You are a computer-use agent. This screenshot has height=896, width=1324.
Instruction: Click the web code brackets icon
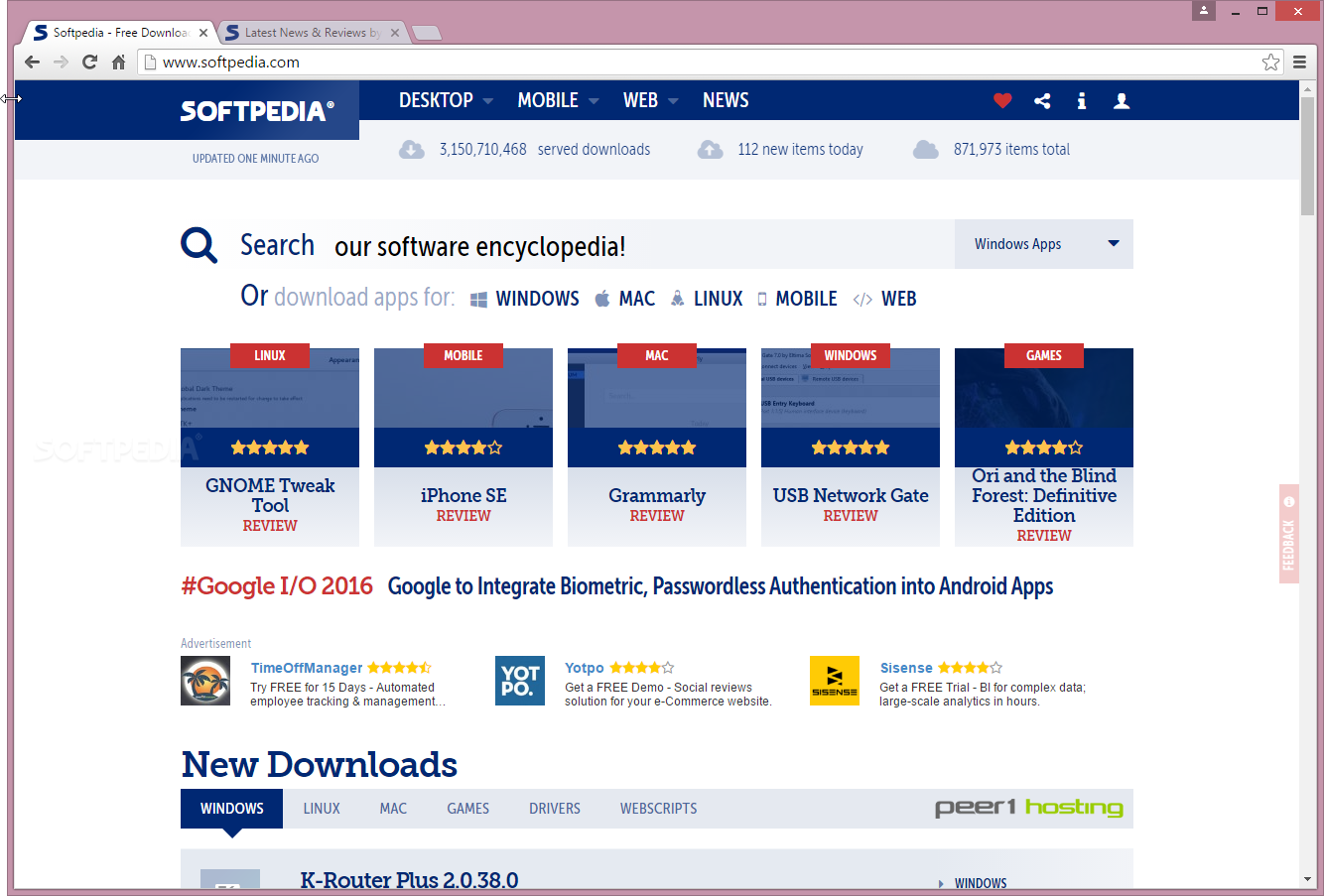pyautogui.click(x=862, y=300)
